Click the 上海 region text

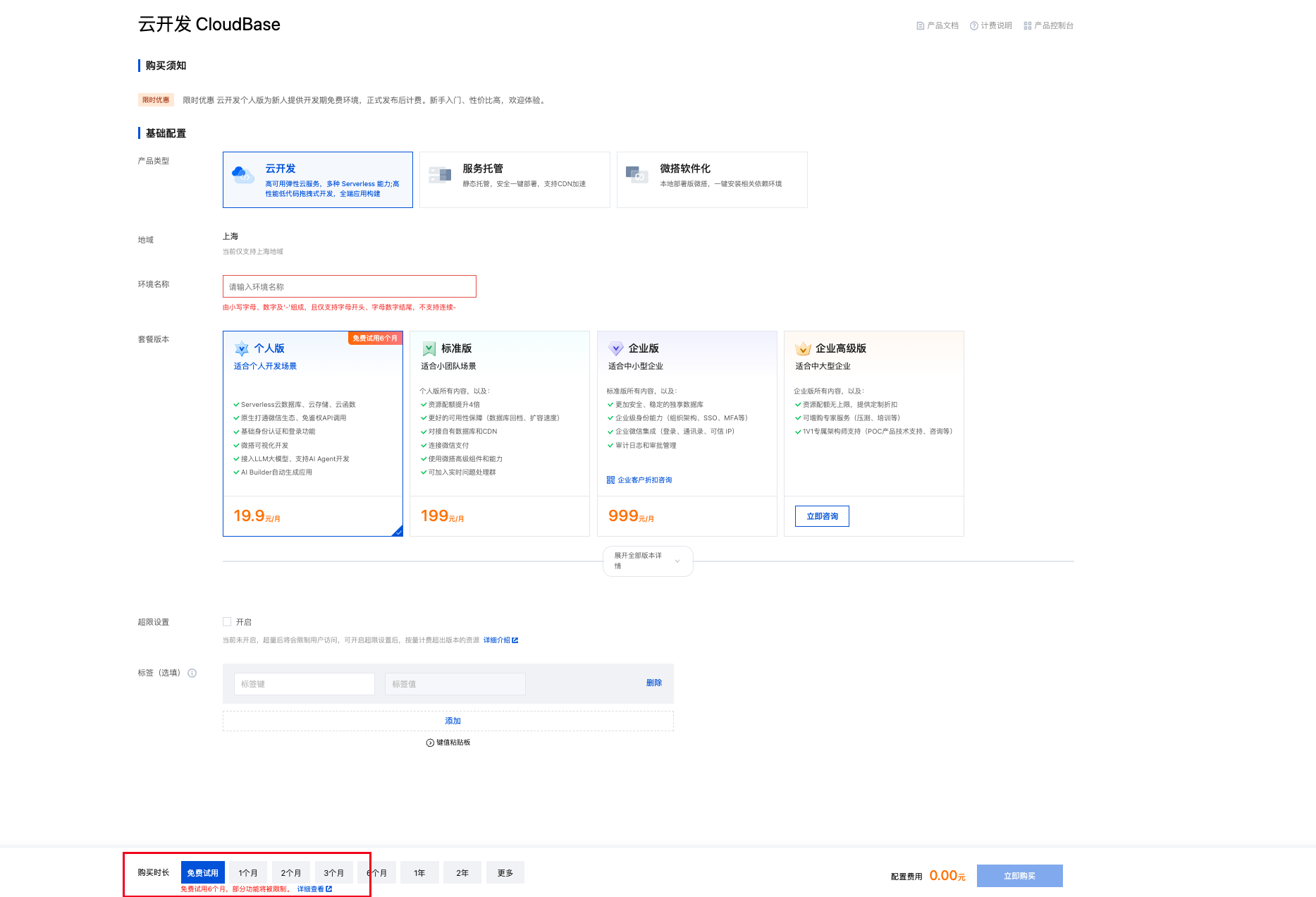(230, 236)
